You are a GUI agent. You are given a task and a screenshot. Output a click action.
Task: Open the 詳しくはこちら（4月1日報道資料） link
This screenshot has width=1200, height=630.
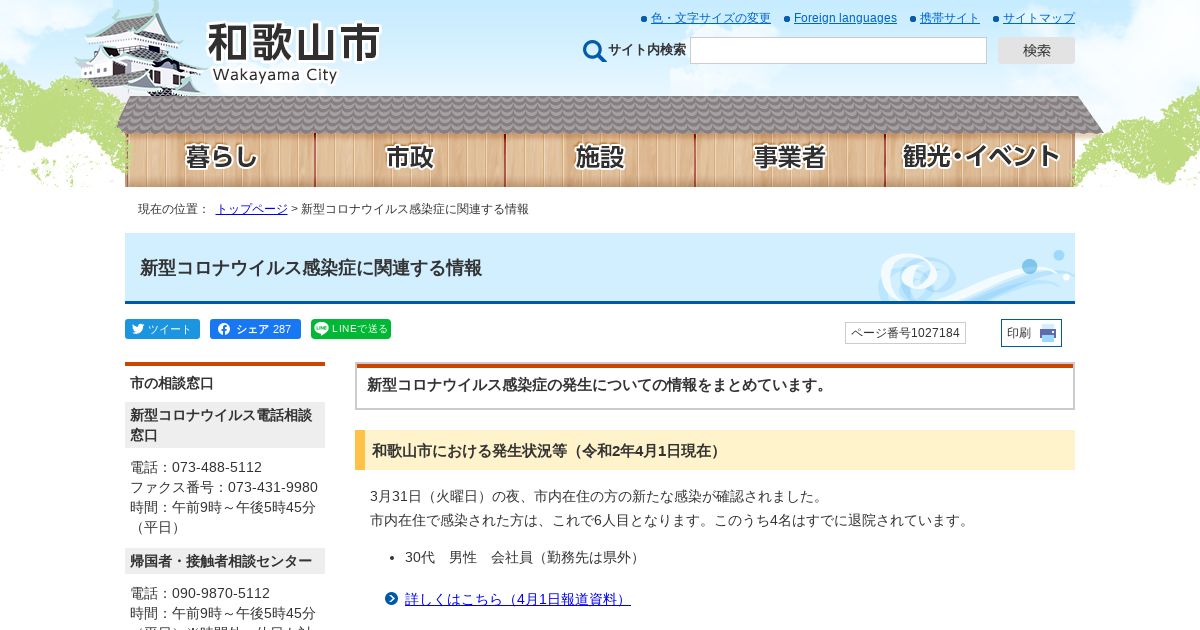[x=518, y=599]
